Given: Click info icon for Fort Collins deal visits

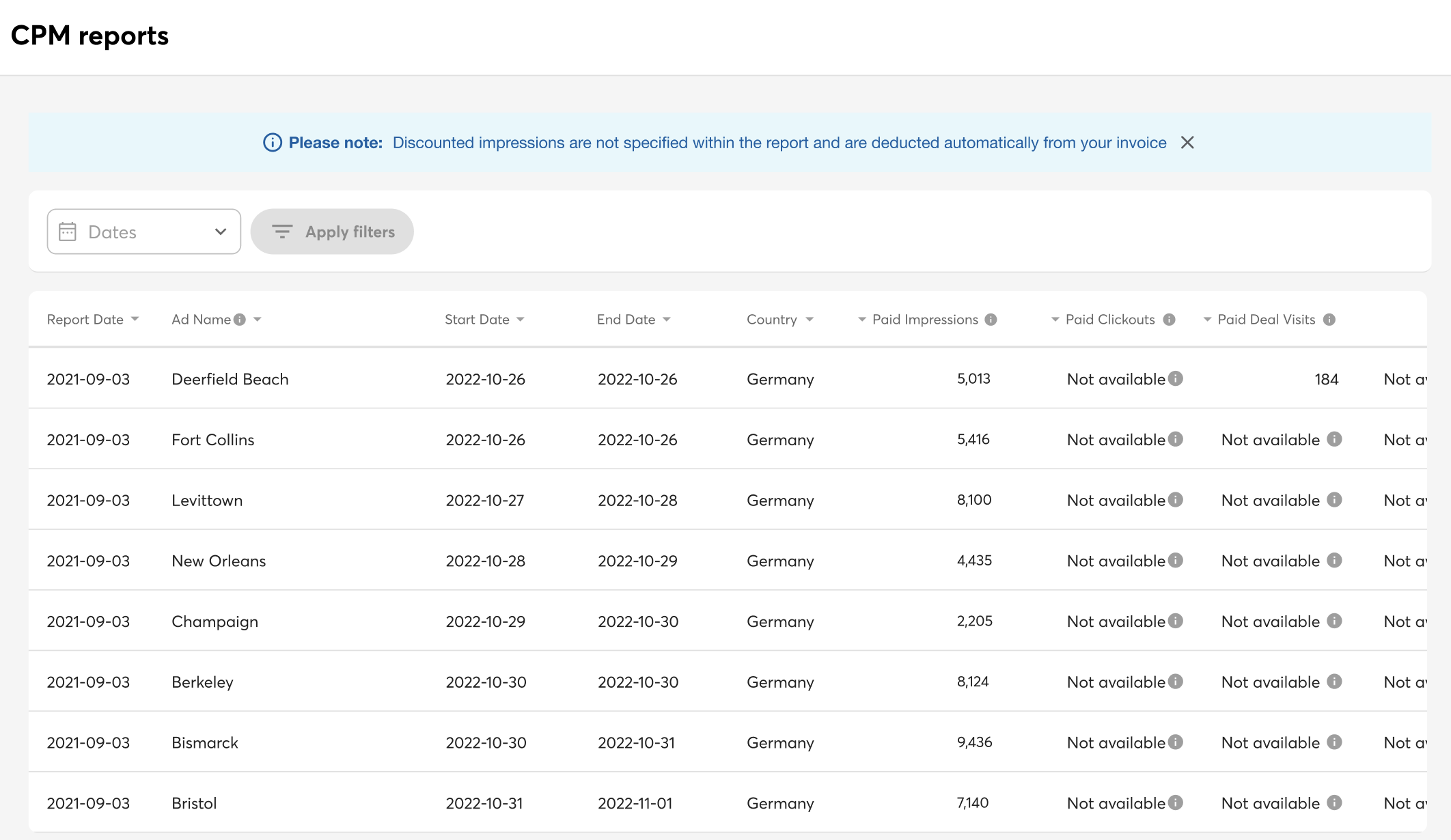Looking at the screenshot, I should coord(1334,439).
